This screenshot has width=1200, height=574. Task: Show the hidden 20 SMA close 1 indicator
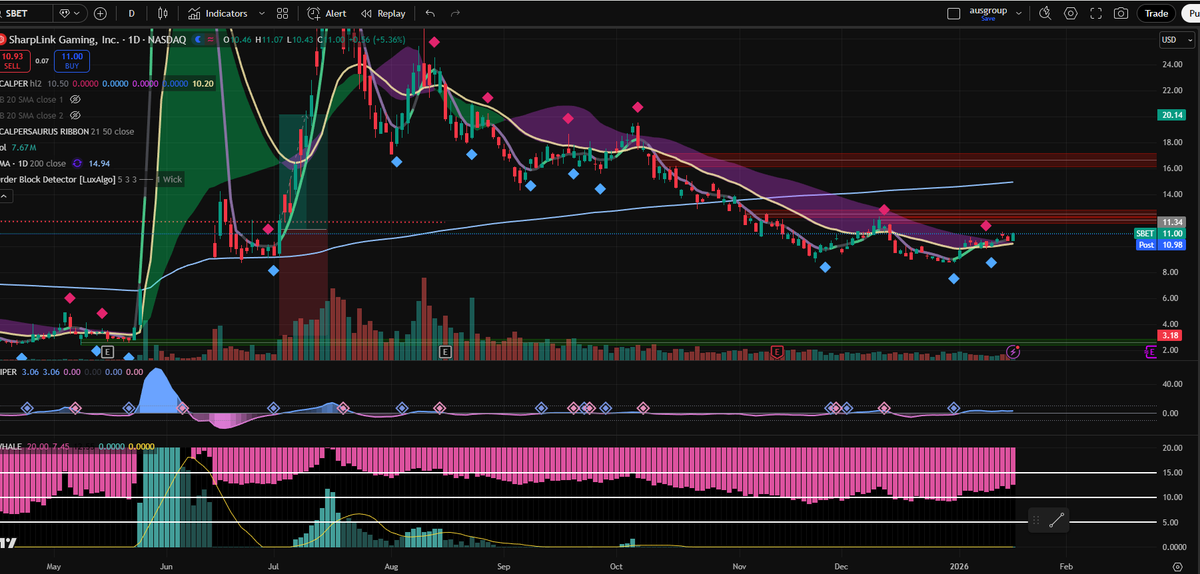click(x=75, y=100)
